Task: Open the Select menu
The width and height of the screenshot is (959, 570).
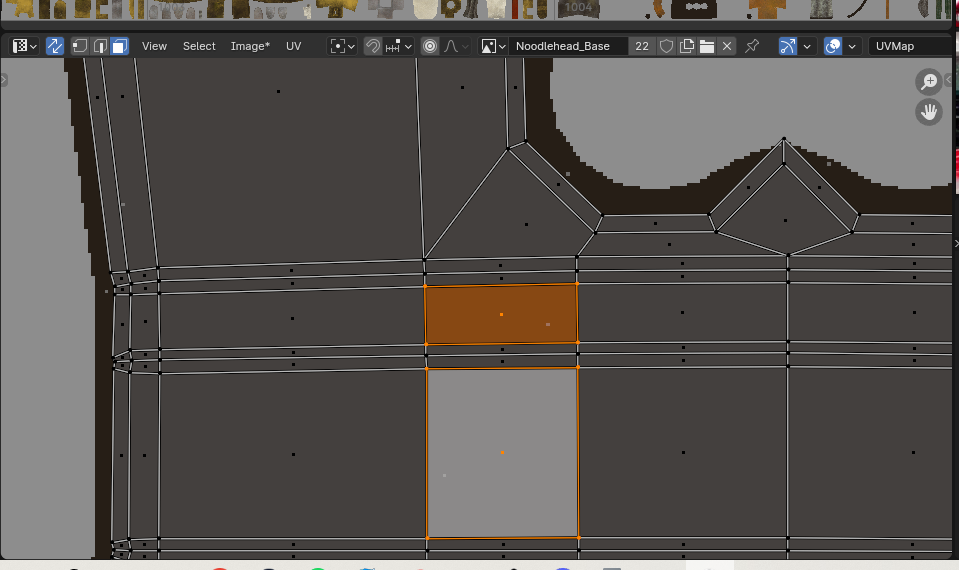Action: click(199, 46)
